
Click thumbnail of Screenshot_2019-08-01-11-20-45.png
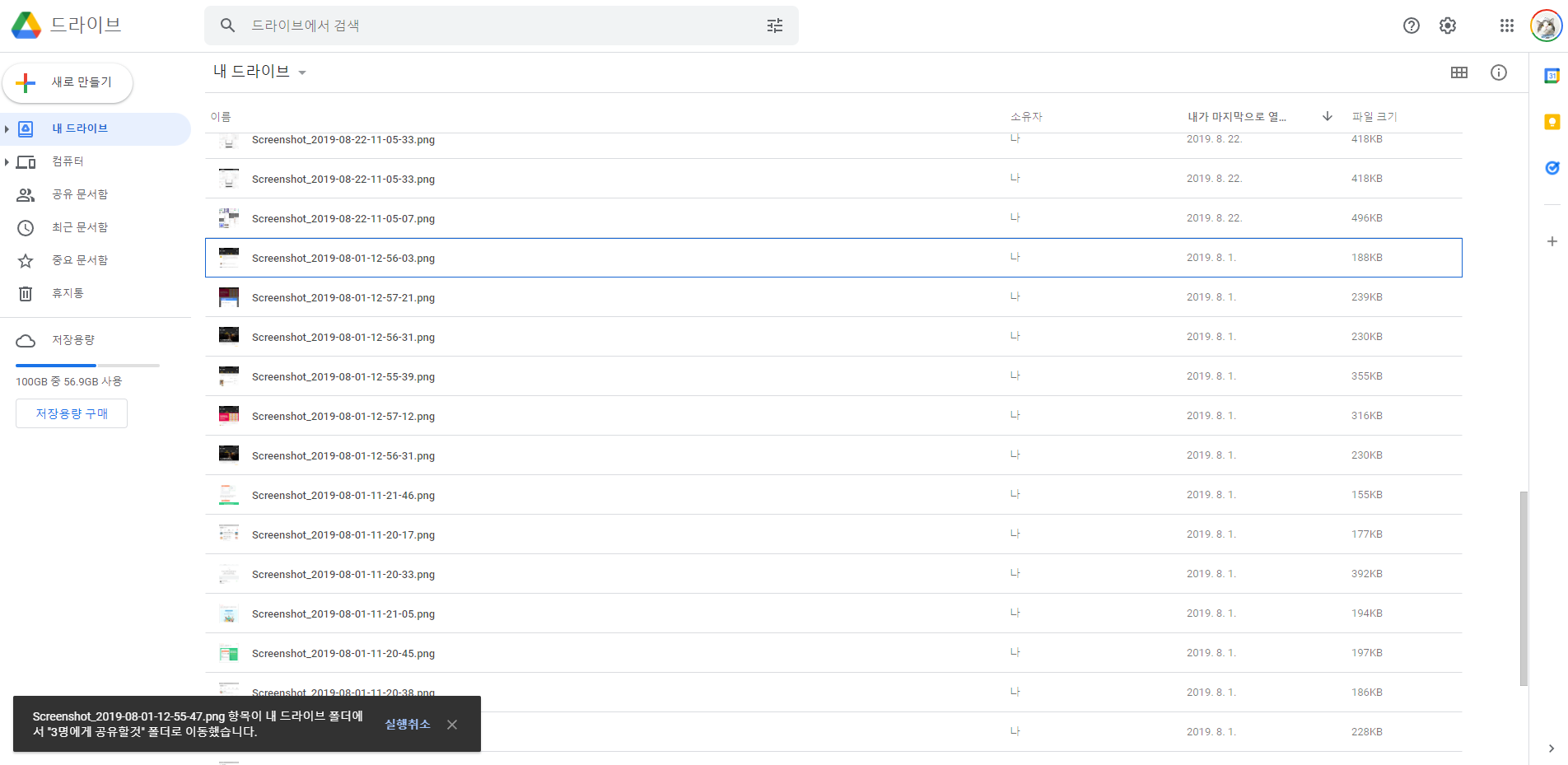(229, 652)
